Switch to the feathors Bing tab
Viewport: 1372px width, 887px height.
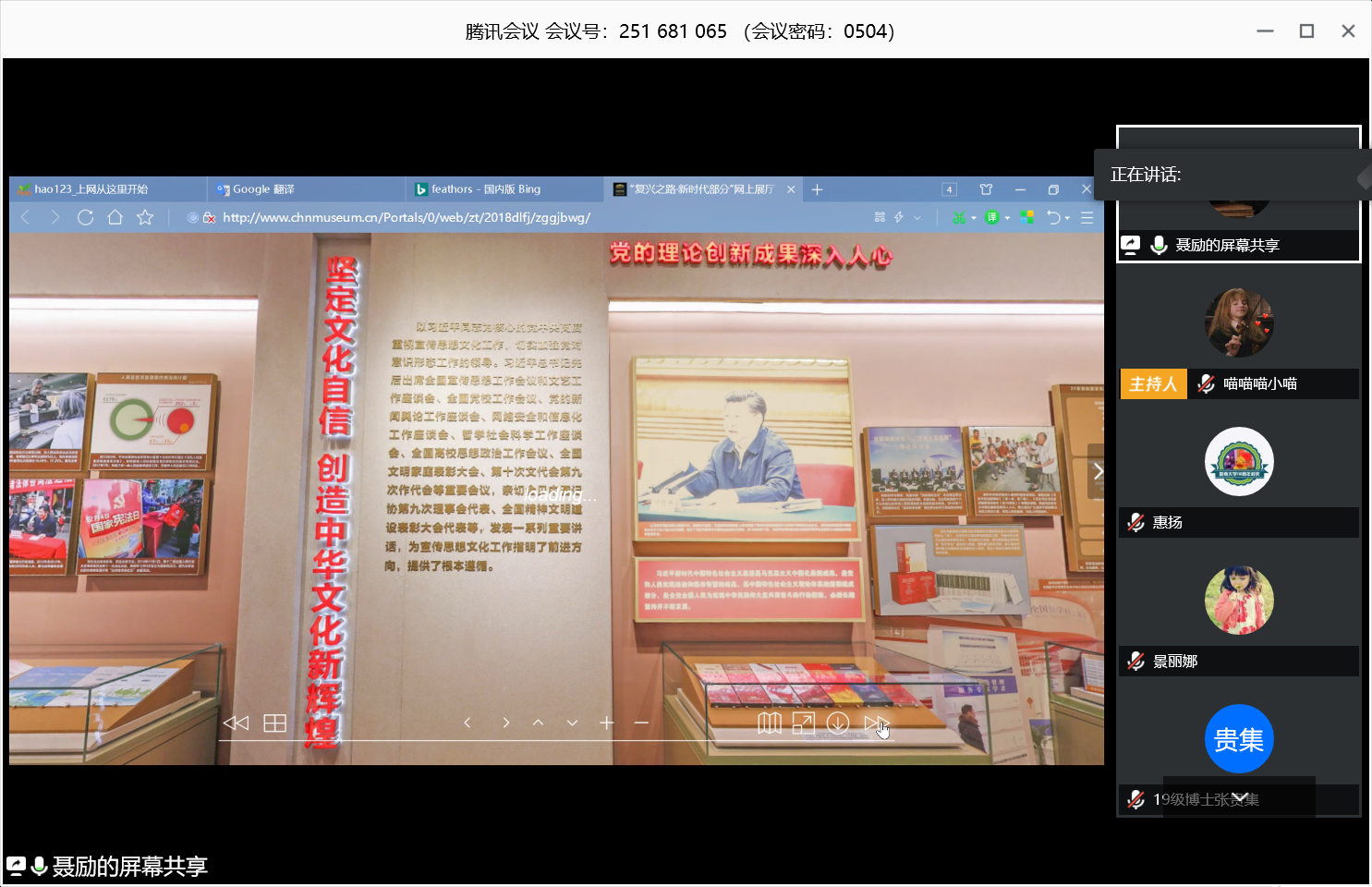[x=485, y=189]
